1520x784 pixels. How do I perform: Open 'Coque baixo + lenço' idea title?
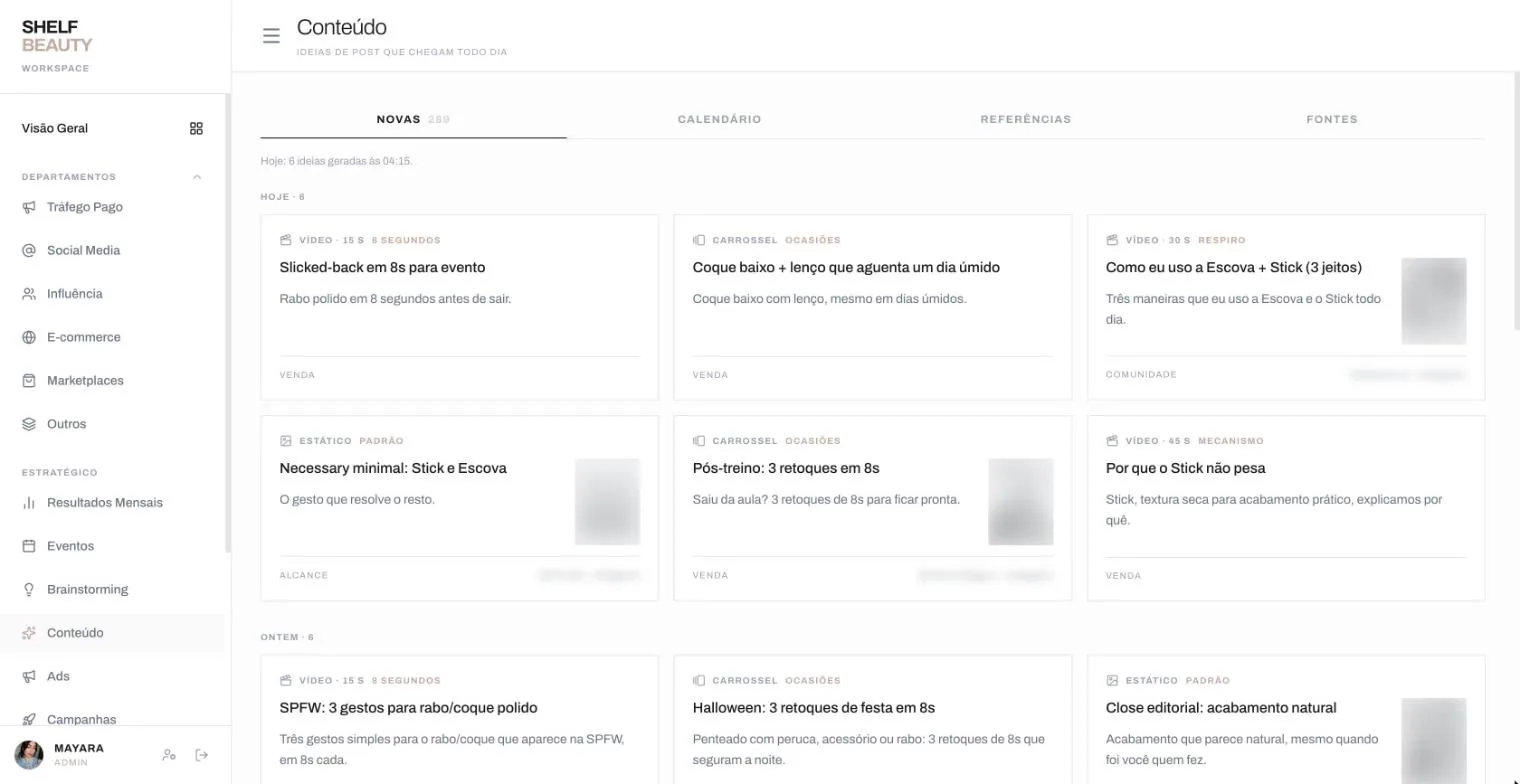click(846, 267)
